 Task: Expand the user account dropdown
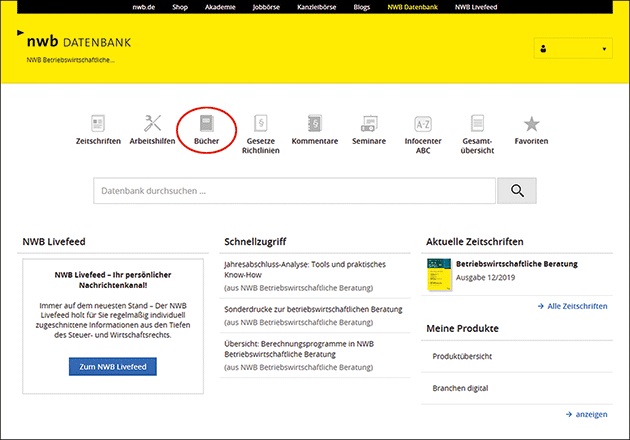tap(573, 49)
